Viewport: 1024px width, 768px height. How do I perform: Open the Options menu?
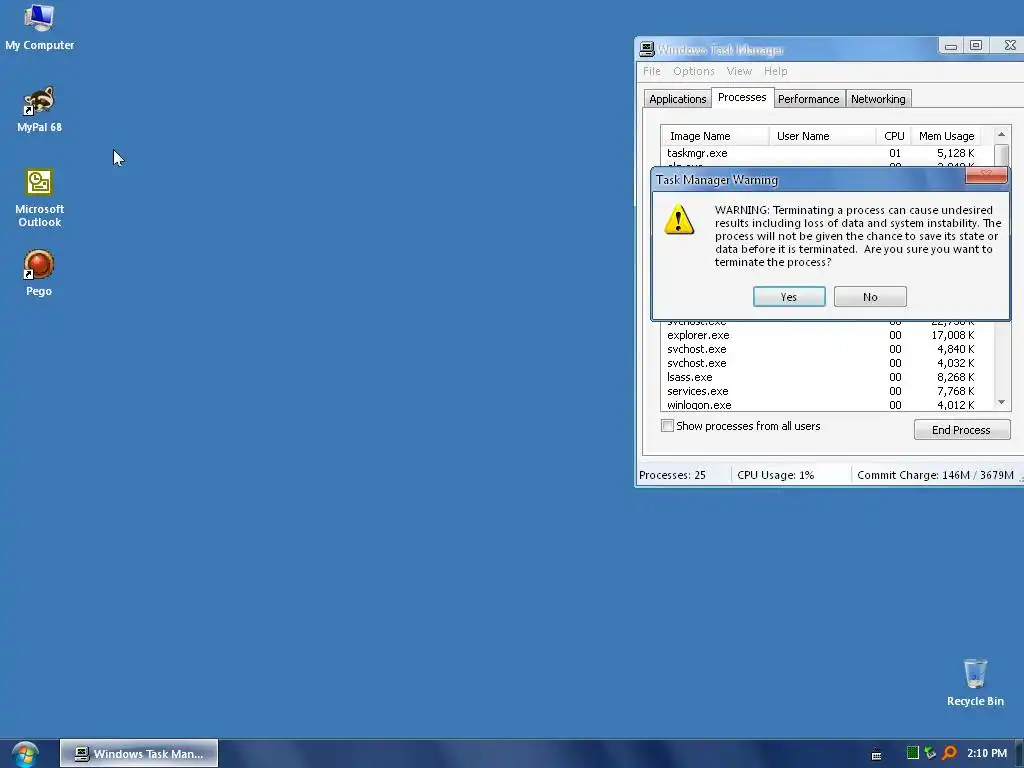click(x=694, y=71)
